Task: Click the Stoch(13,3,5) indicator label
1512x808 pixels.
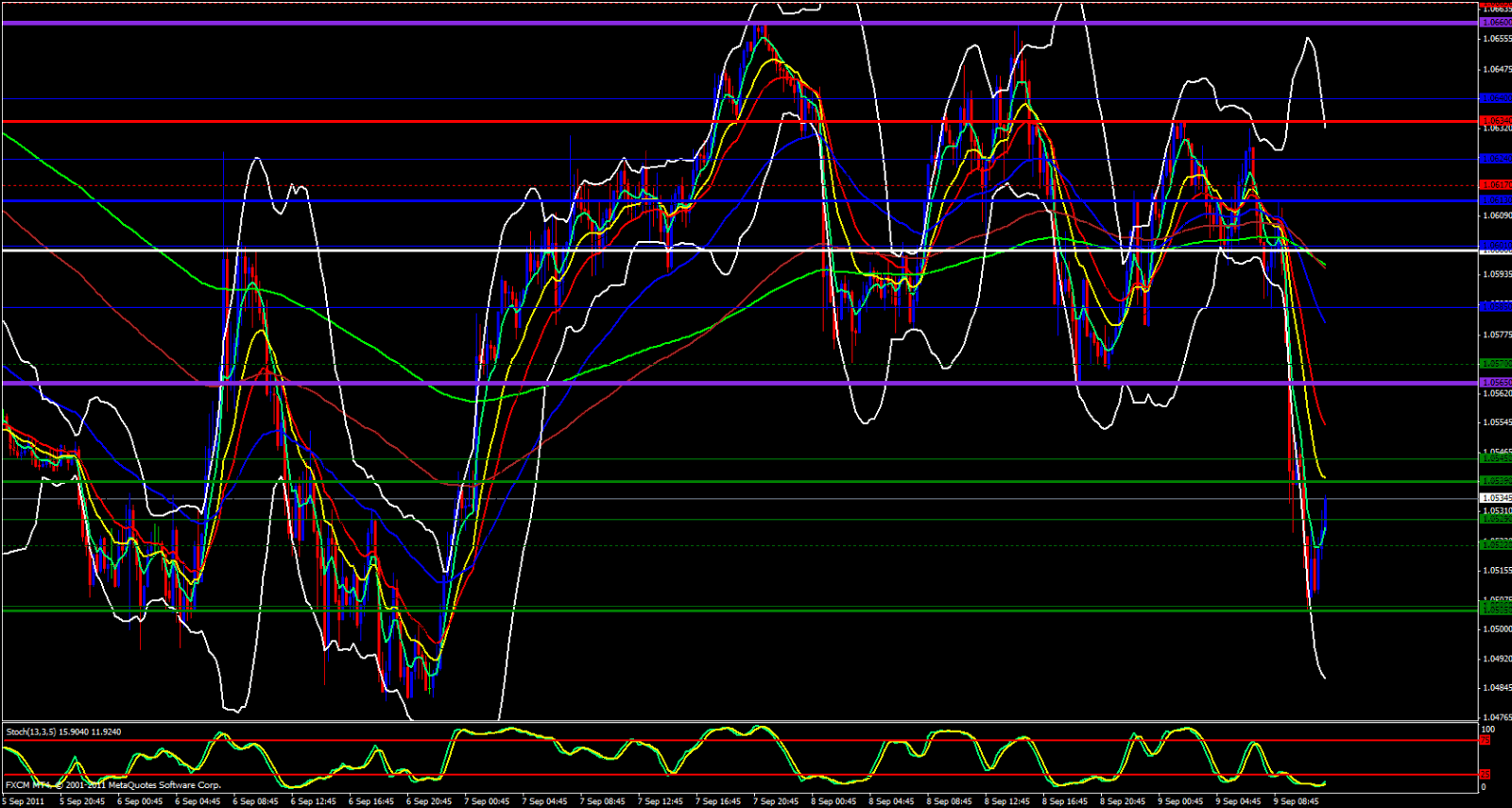Action: point(63,731)
